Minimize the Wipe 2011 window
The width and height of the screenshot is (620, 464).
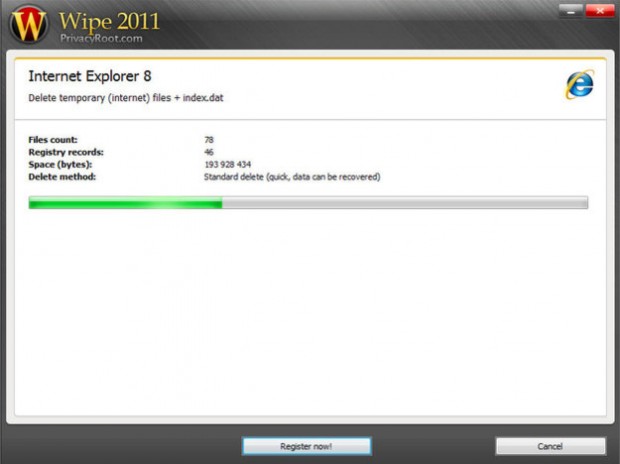[571, 11]
